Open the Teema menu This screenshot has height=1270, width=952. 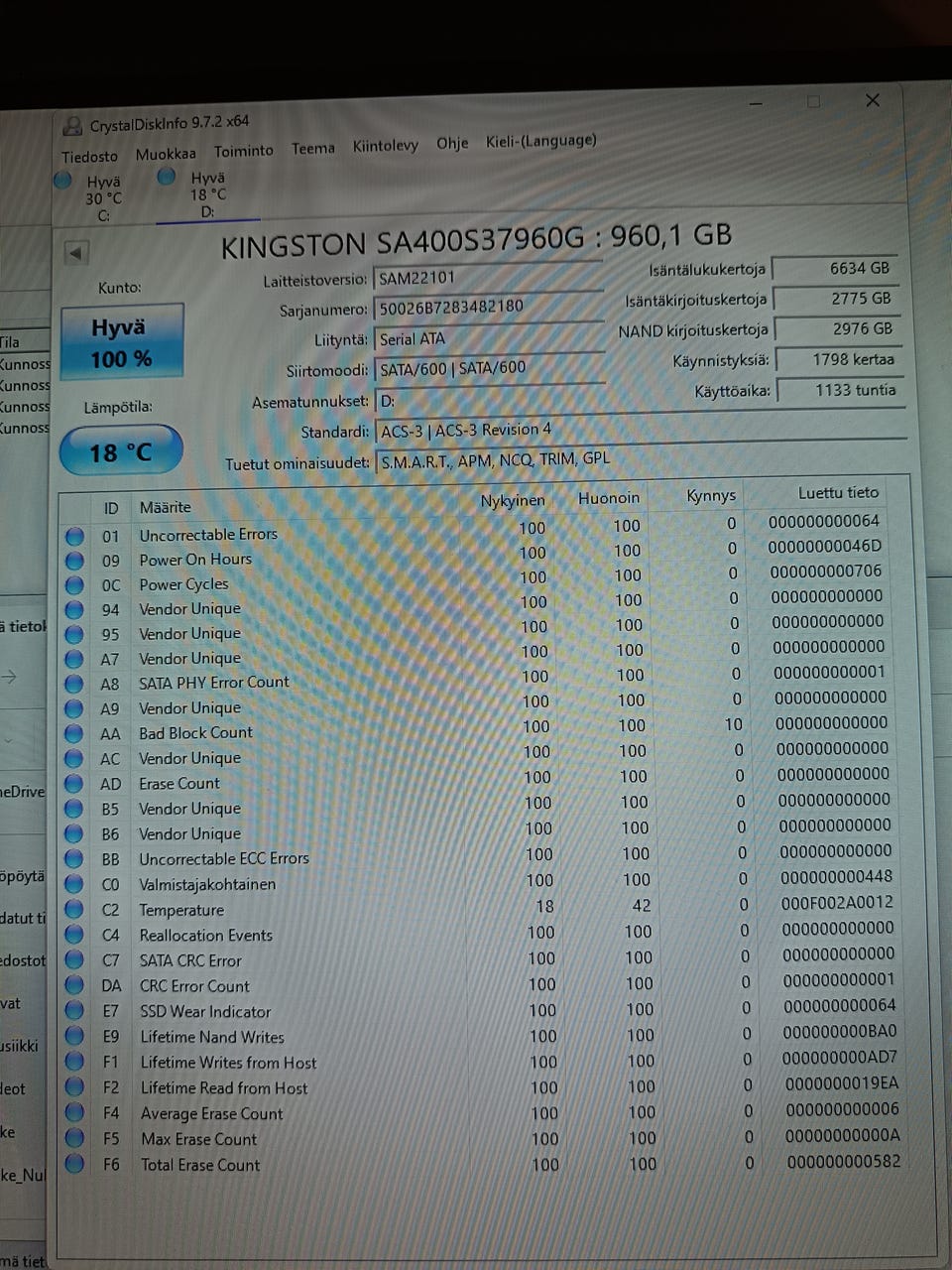312,149
